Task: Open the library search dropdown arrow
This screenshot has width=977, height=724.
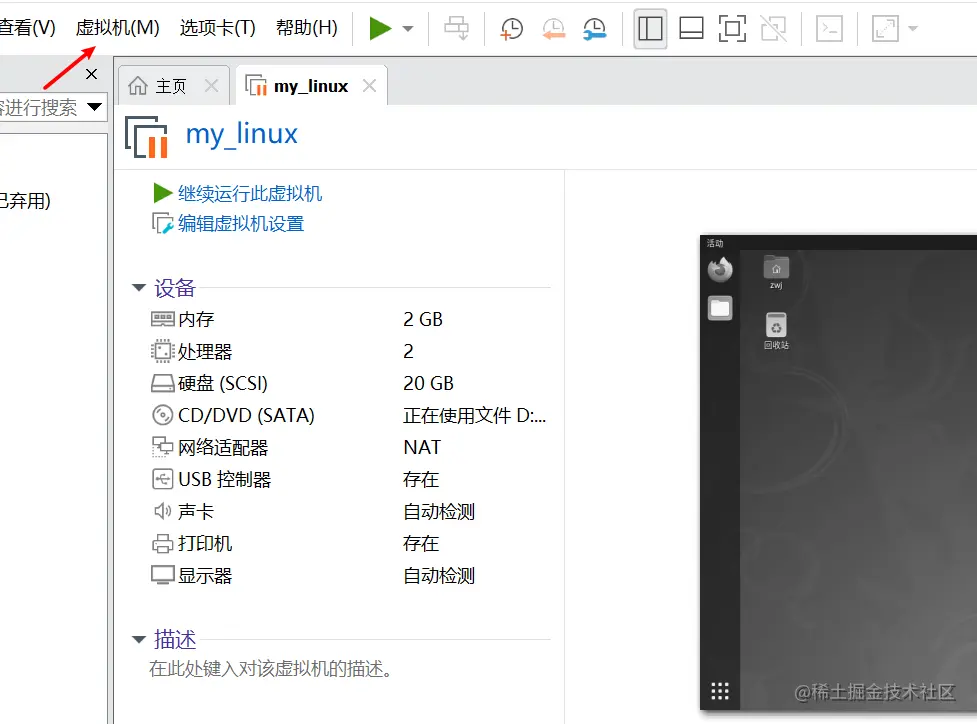Action: 95,107
